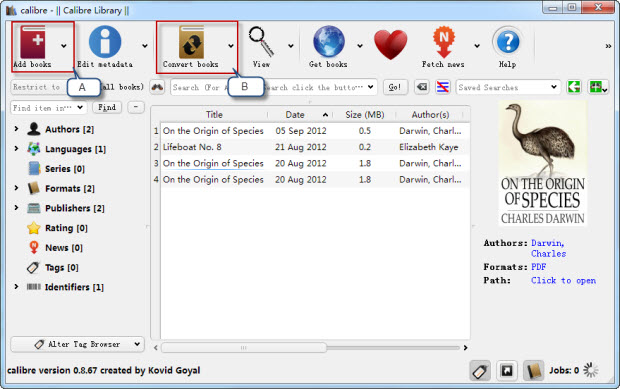
Task: Expand the Authors [2] tree node
Action: (x=16, y=129)
